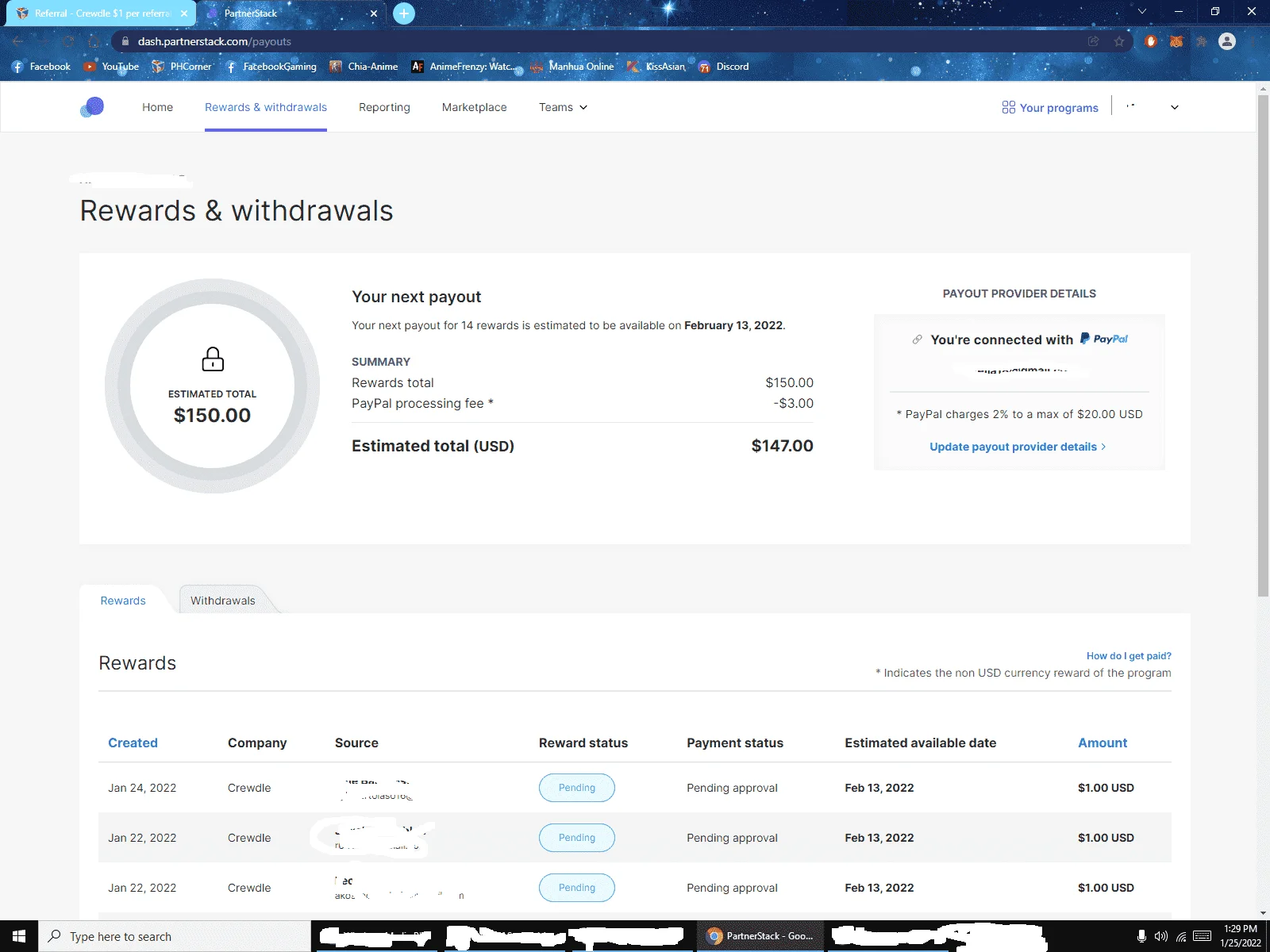Select the PartnerStack browser tab
The height and width of the screenshot is (952, 1270).
pos(291,13)
